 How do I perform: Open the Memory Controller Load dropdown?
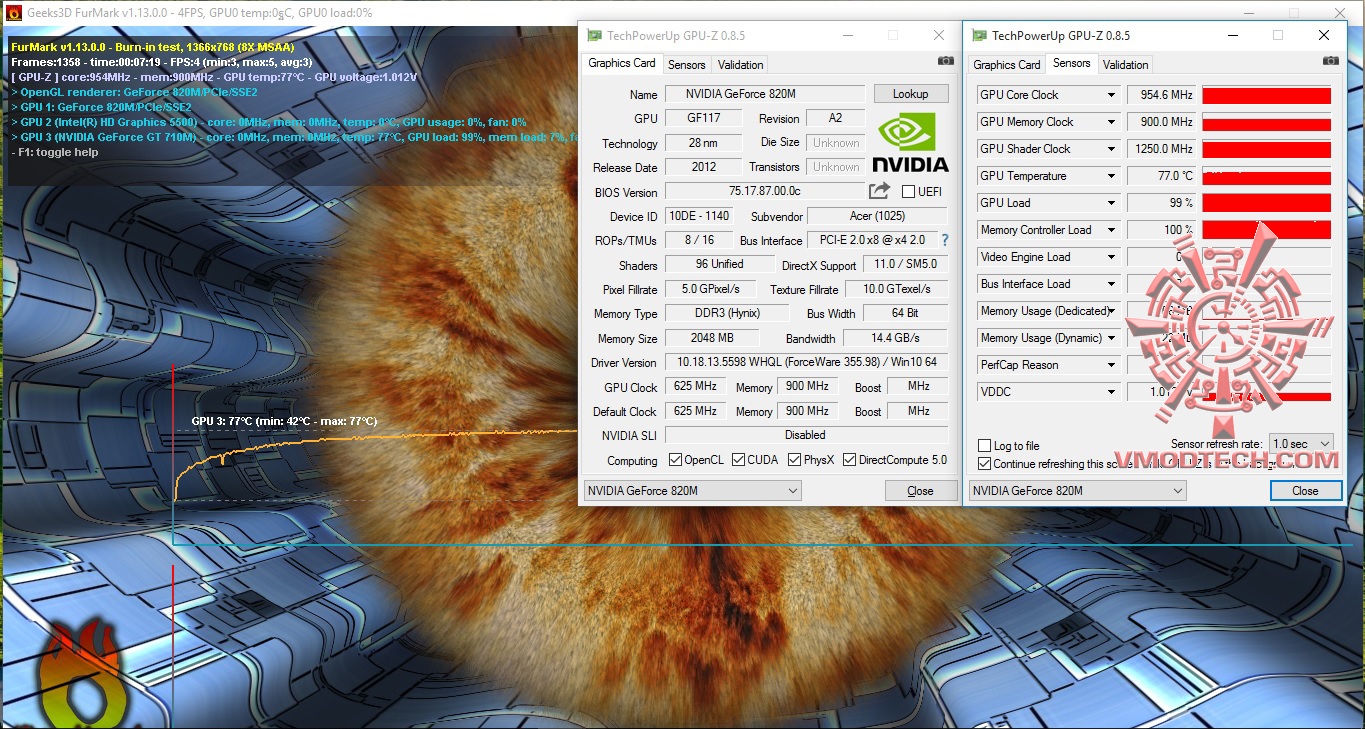point(1111,230)
